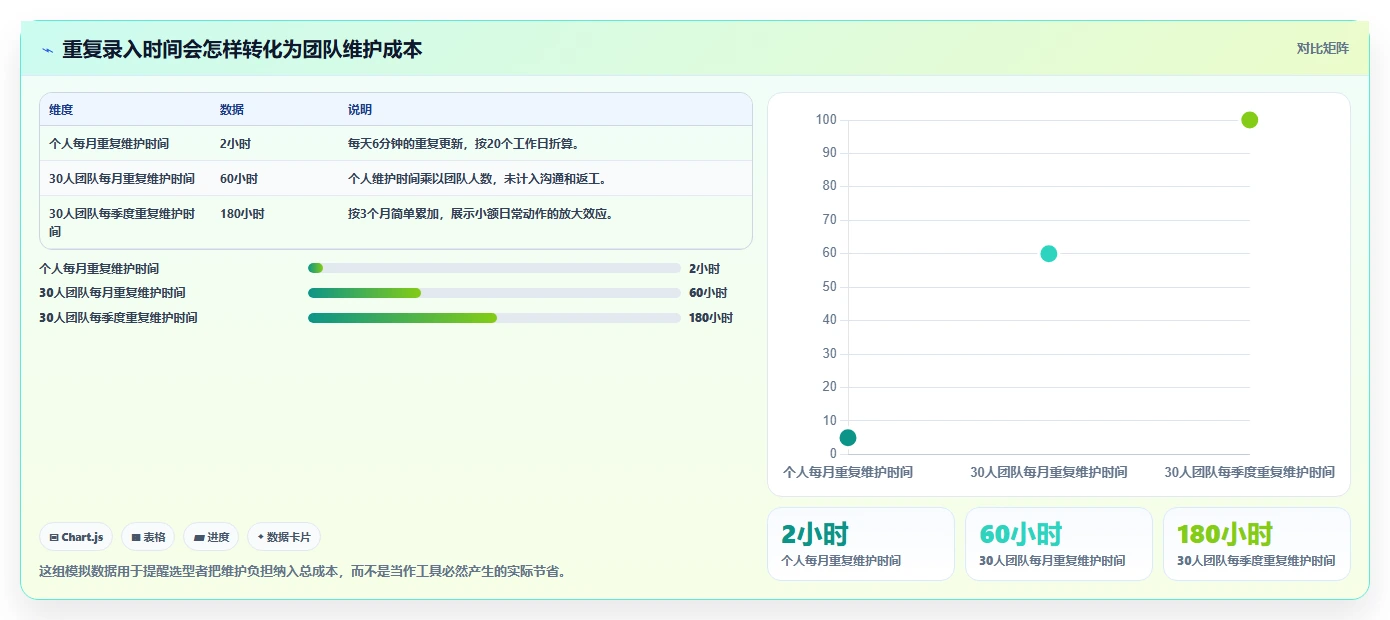Click the green chart point at 100
The width and height of the screenshot is (1390, 620).
(x=1249, y=120)
